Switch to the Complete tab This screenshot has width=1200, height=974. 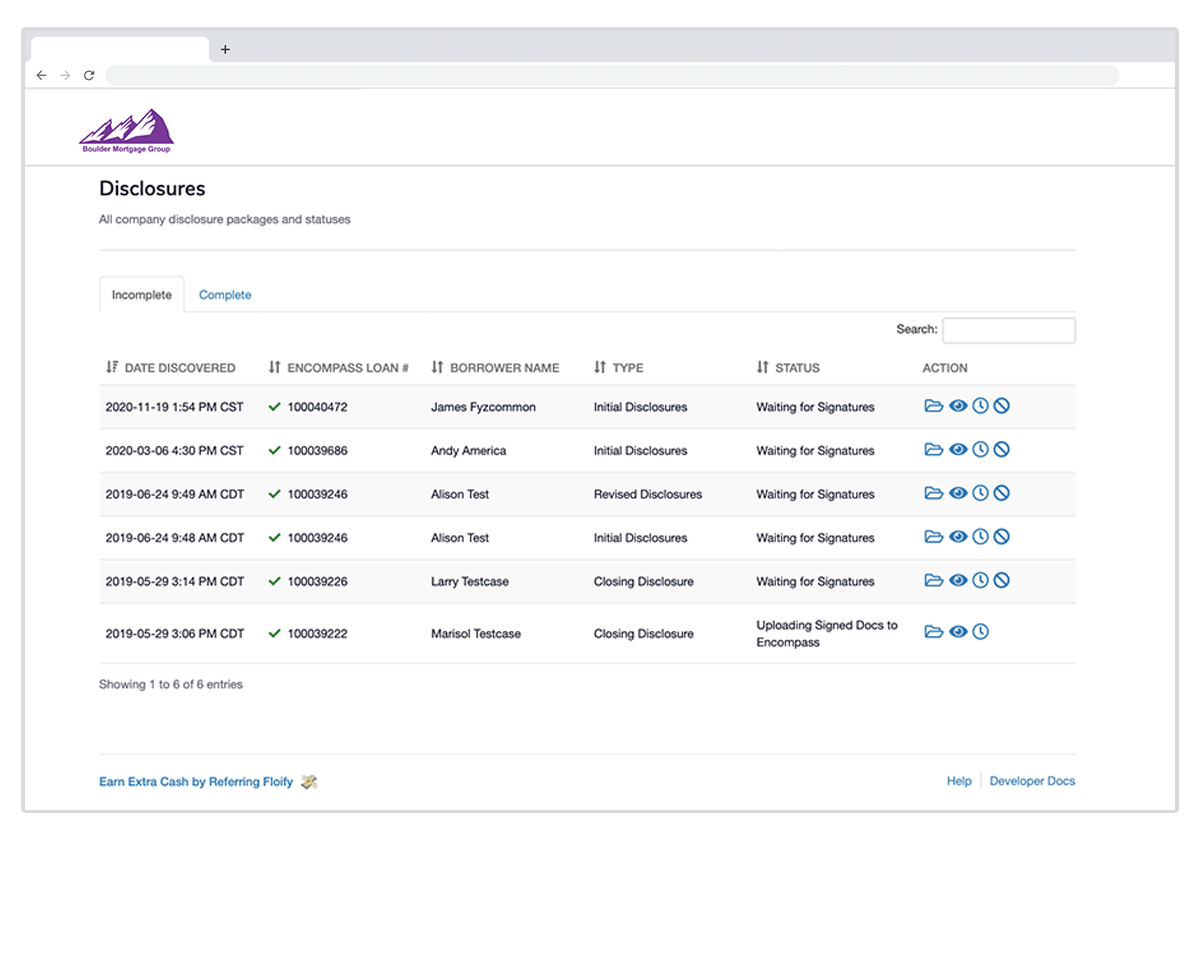[225, 295]
